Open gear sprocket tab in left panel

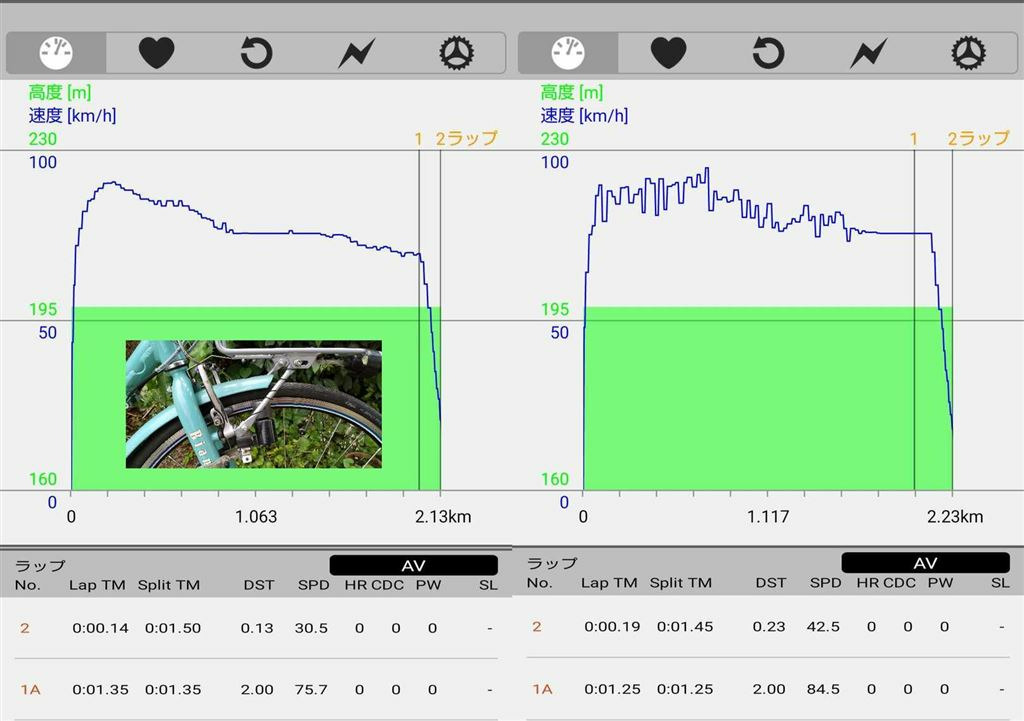point(456,53)
